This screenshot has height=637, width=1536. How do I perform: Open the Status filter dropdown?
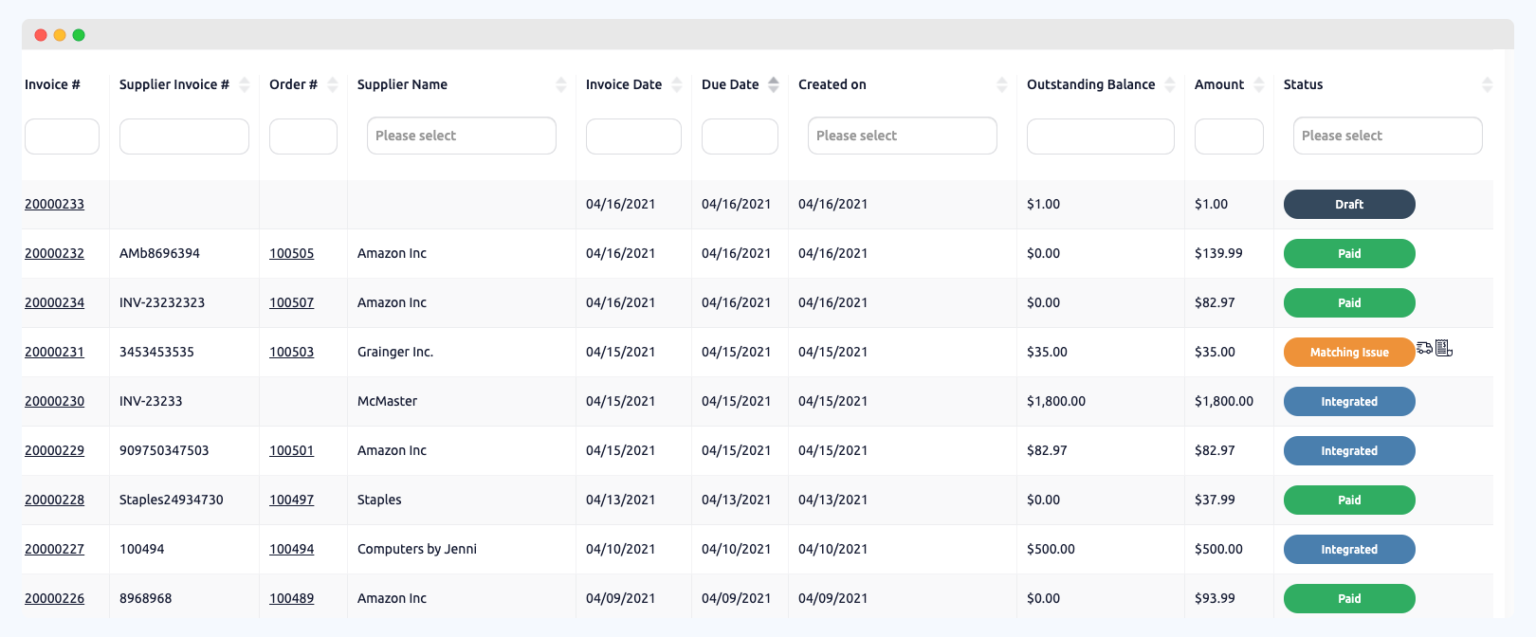click(1387, 135)
